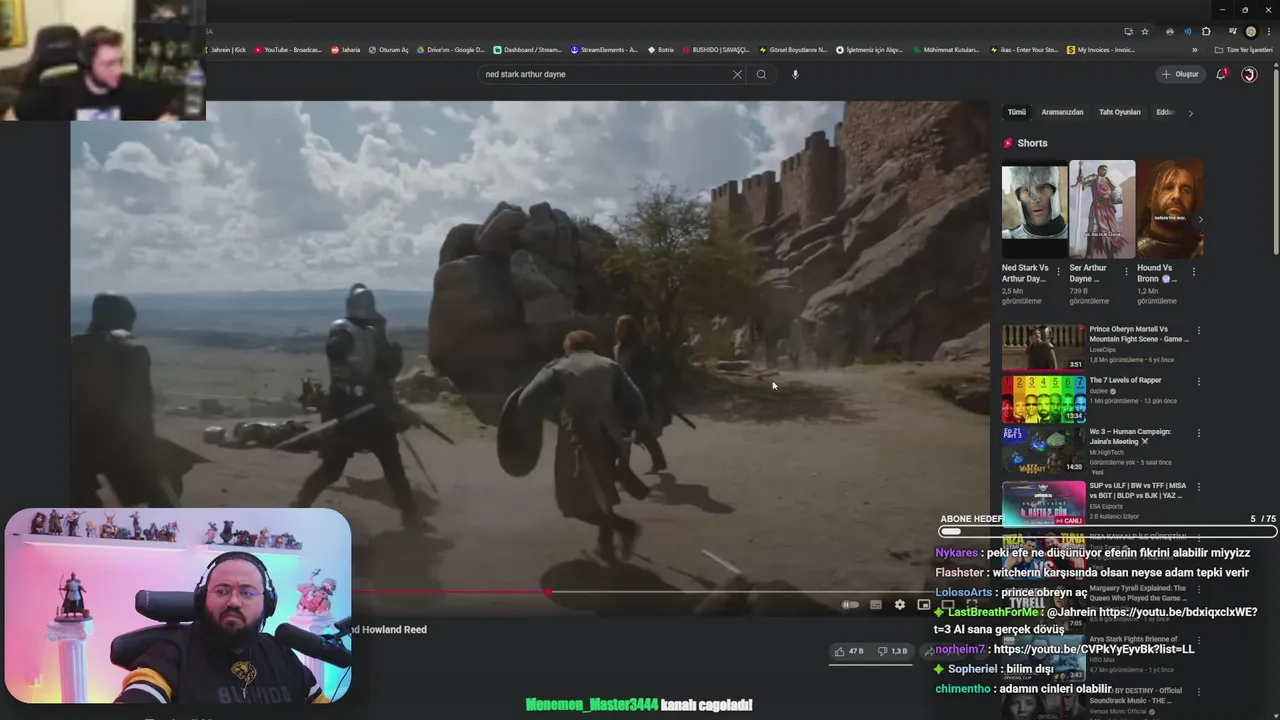Click the magnifier search button

coord(761,74)
